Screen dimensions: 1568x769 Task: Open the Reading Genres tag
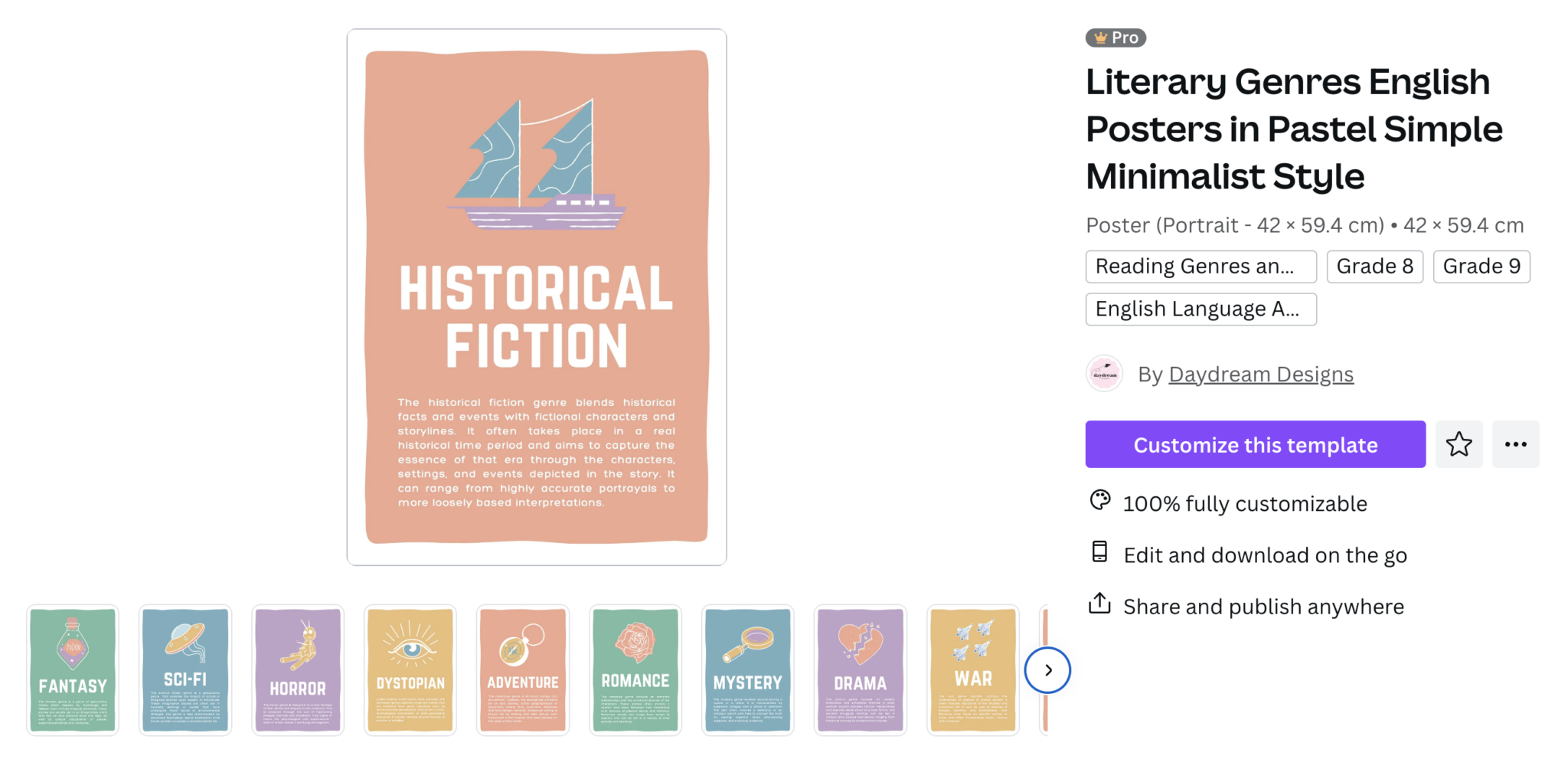pyautogui.click(x=1200, y=267)
